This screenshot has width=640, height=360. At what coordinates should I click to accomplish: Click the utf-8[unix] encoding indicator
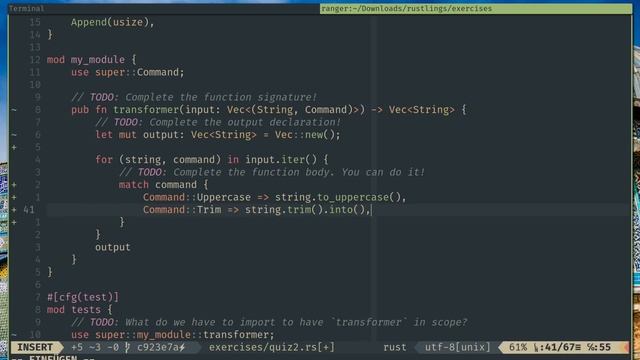click(x=458, y=347)
